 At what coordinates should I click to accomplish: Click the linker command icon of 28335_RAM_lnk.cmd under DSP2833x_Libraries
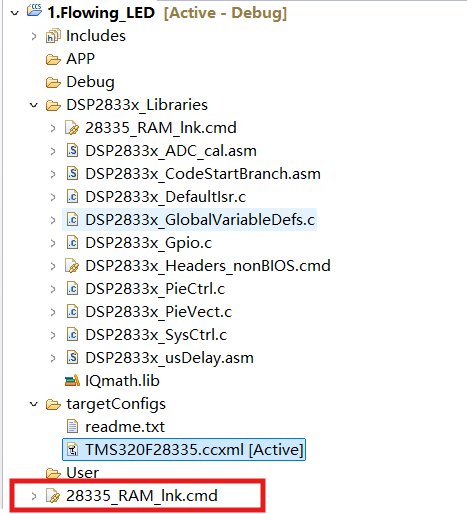click(72, 128)
